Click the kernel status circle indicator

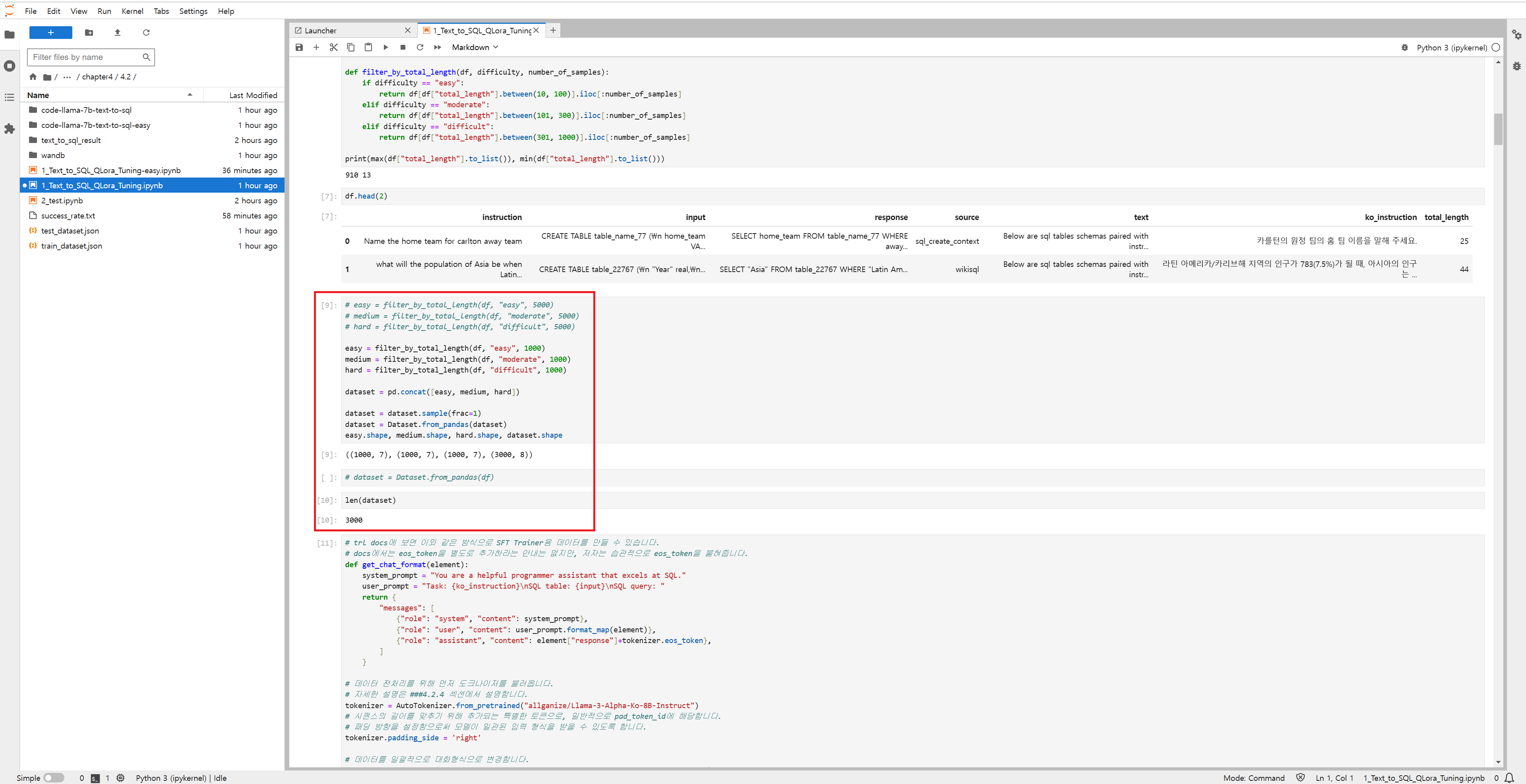point(1496,47)
